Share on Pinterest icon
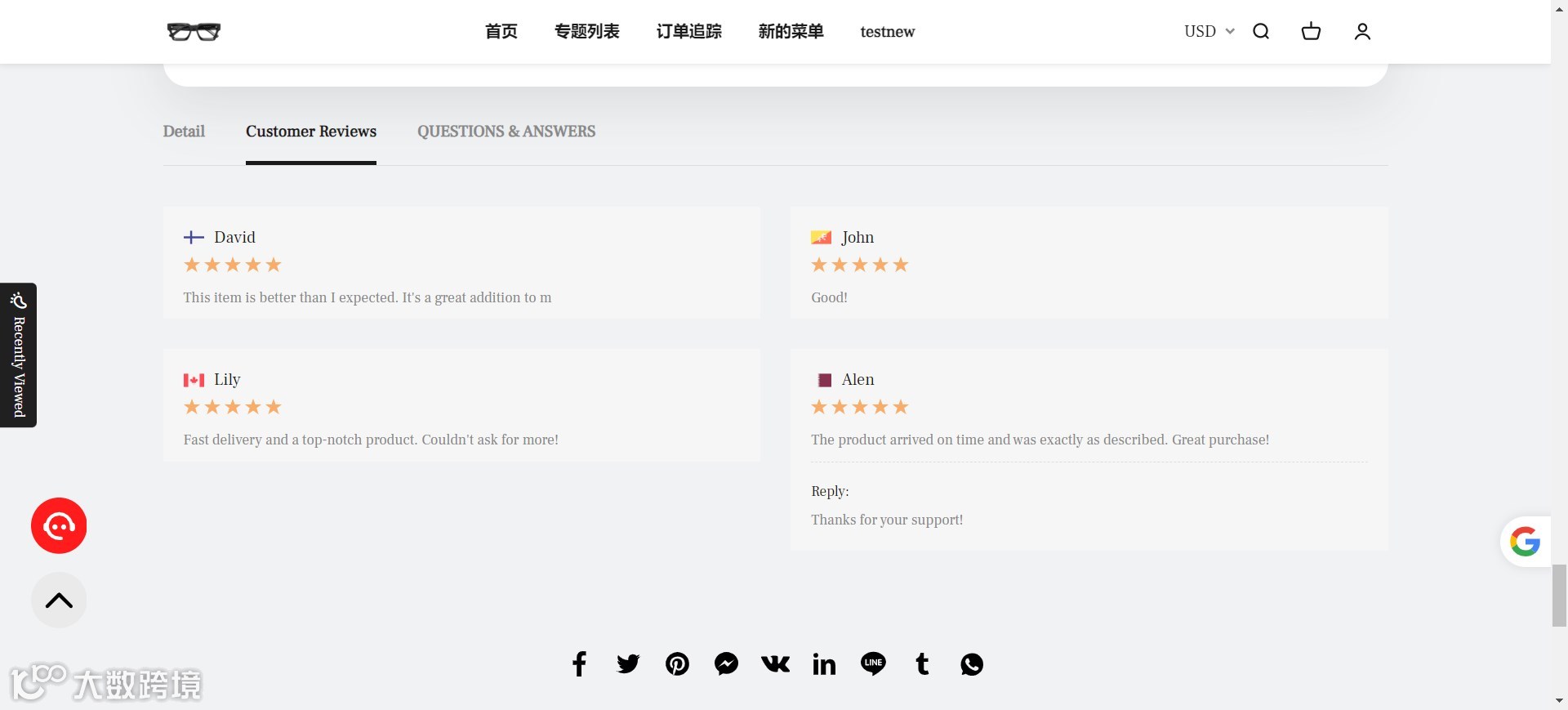The height and width of the screenshot is (710, 1568). click(677, 663)
